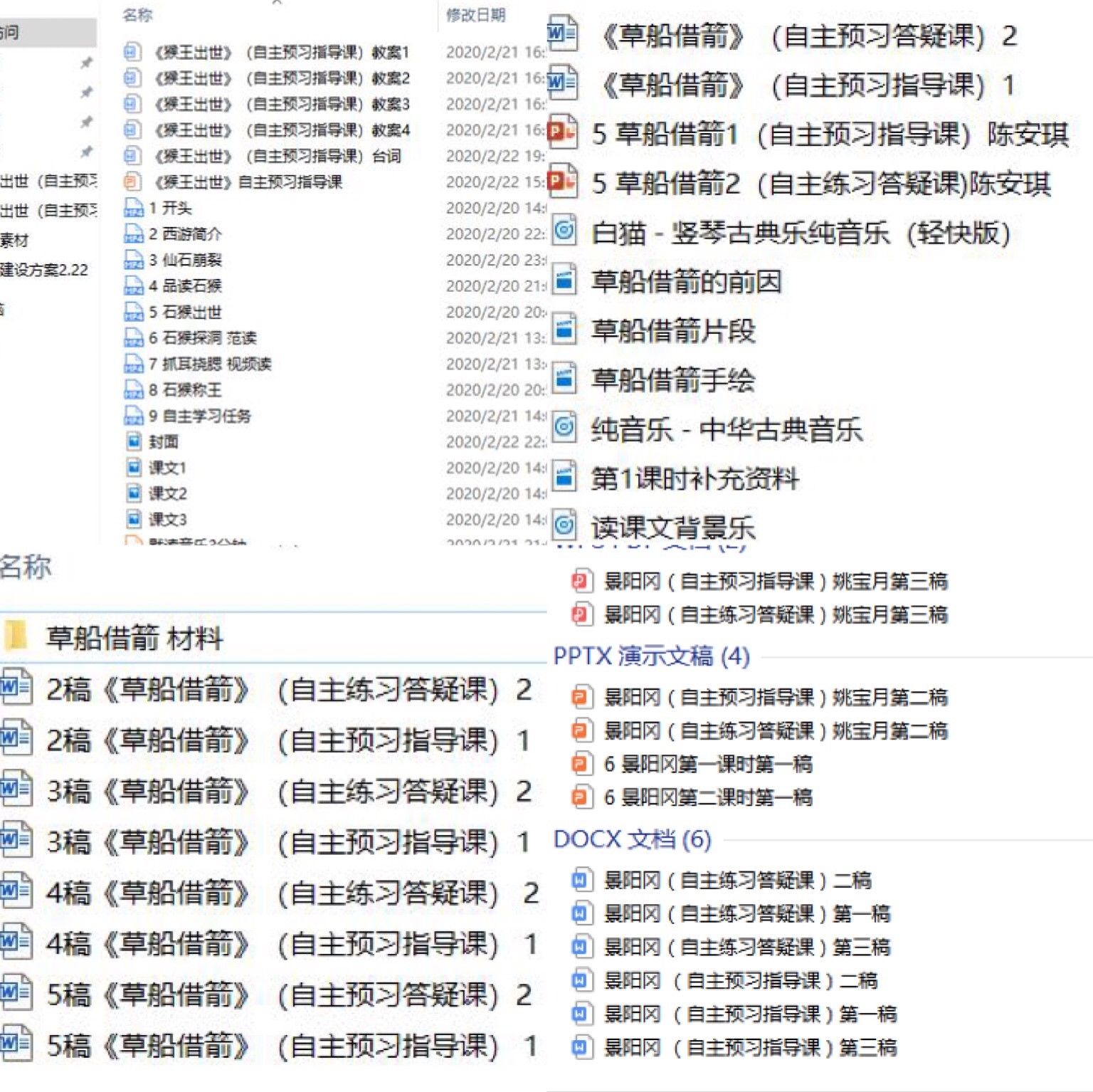The height and width of the screenshot is (1092, 1093).
Task: Click the orange presentation icon of 《猴王出世》自主预习指导课
Action: 132,182
